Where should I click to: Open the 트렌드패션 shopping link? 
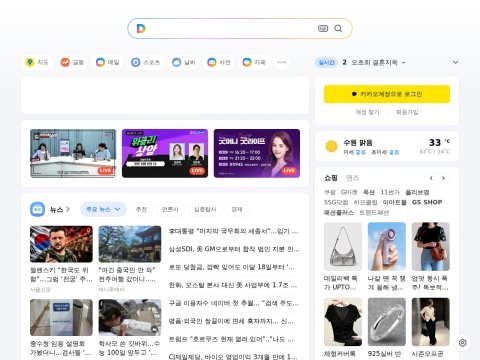point(374,212)
